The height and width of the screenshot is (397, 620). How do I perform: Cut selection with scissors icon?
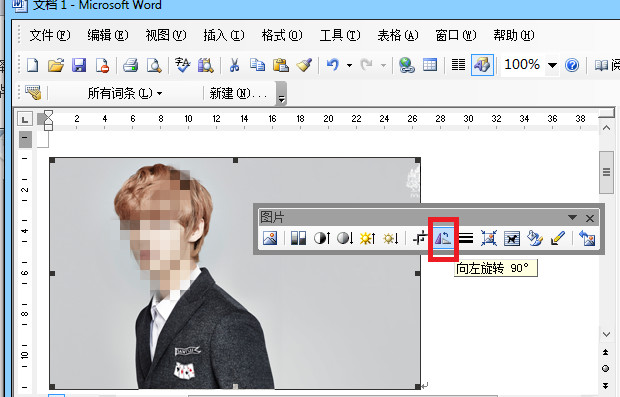point(234,64)
